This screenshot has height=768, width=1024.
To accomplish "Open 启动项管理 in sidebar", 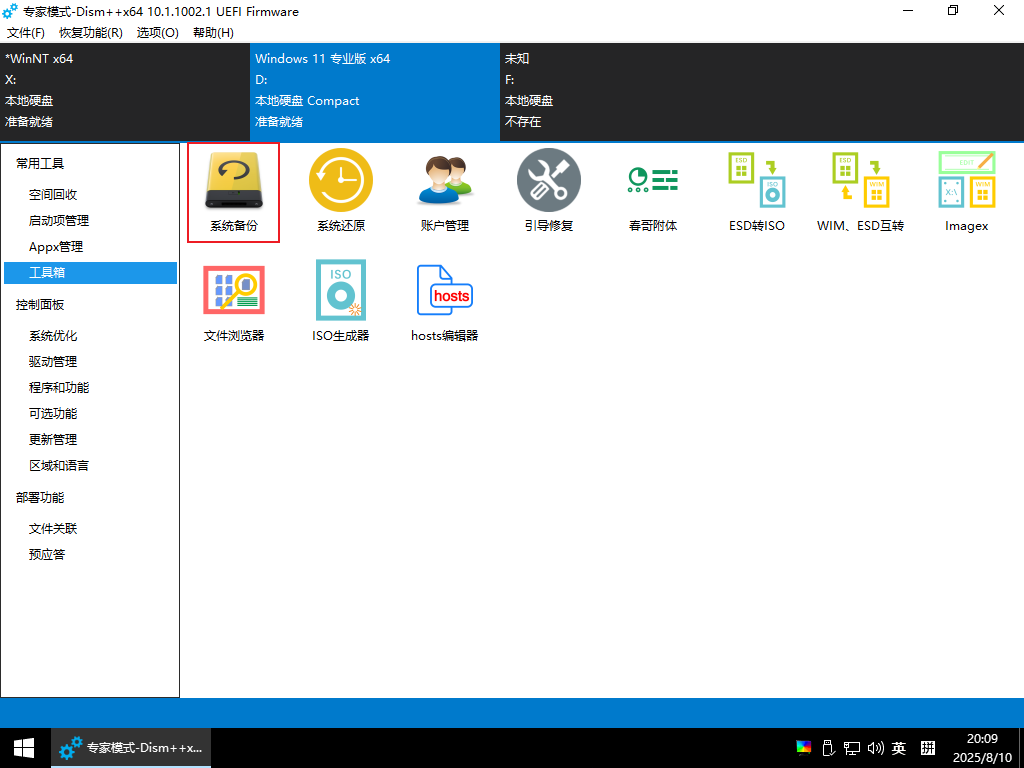I will coord(59,221).
